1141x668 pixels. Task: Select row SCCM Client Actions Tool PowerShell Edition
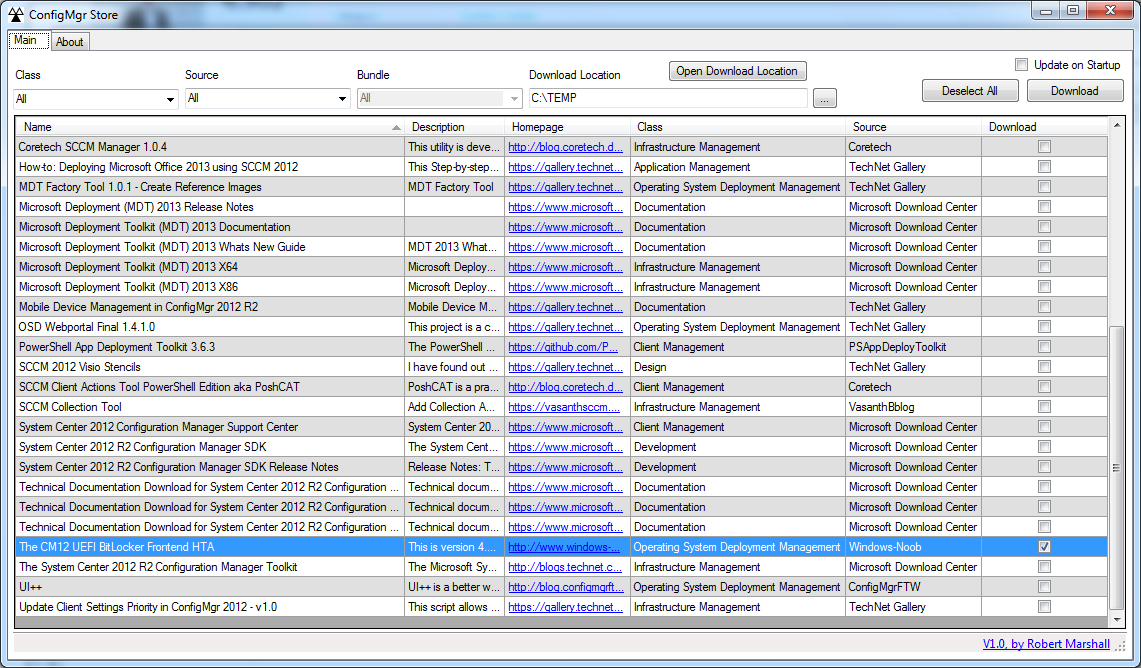coord(561,387)
